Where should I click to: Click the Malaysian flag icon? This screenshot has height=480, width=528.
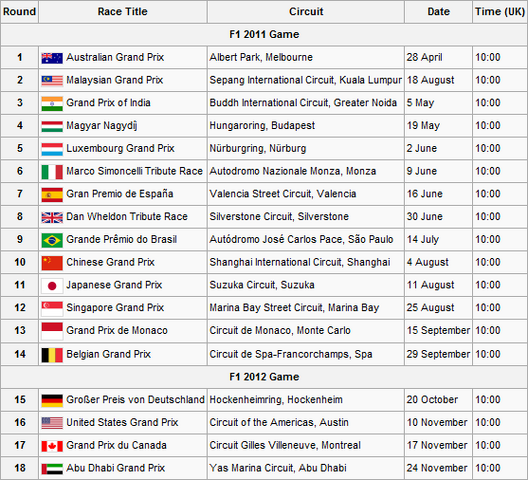[52, 81]
